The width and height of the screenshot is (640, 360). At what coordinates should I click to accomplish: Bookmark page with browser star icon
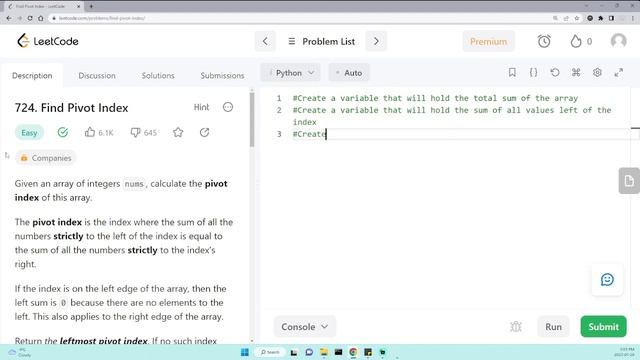tap(576, 18)
